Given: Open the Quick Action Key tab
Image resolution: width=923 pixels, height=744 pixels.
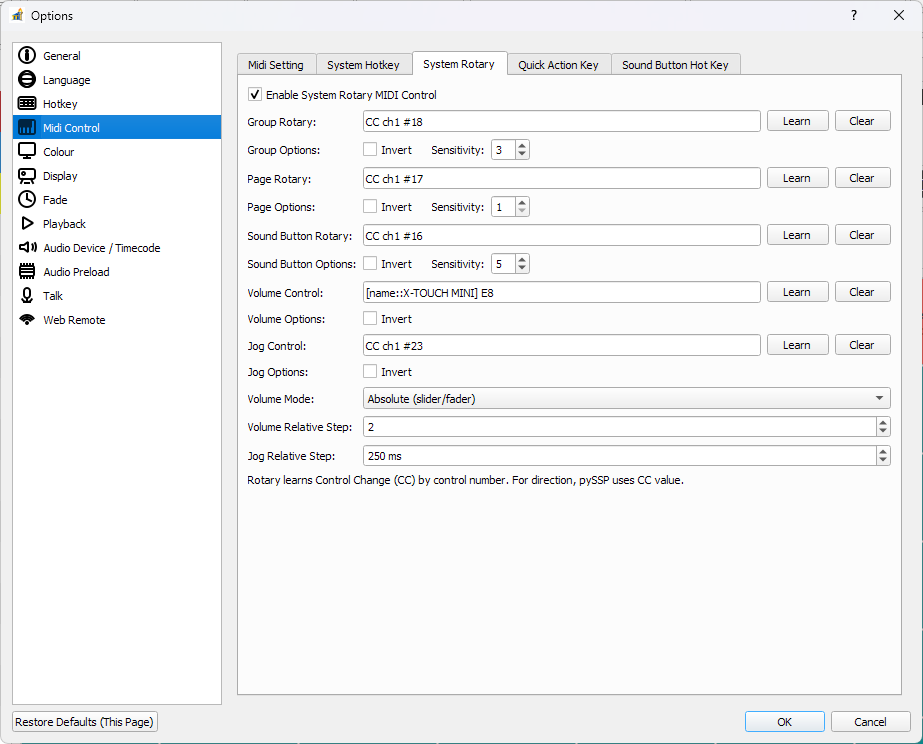Looking at the screenshot, I should pos(558,65).
